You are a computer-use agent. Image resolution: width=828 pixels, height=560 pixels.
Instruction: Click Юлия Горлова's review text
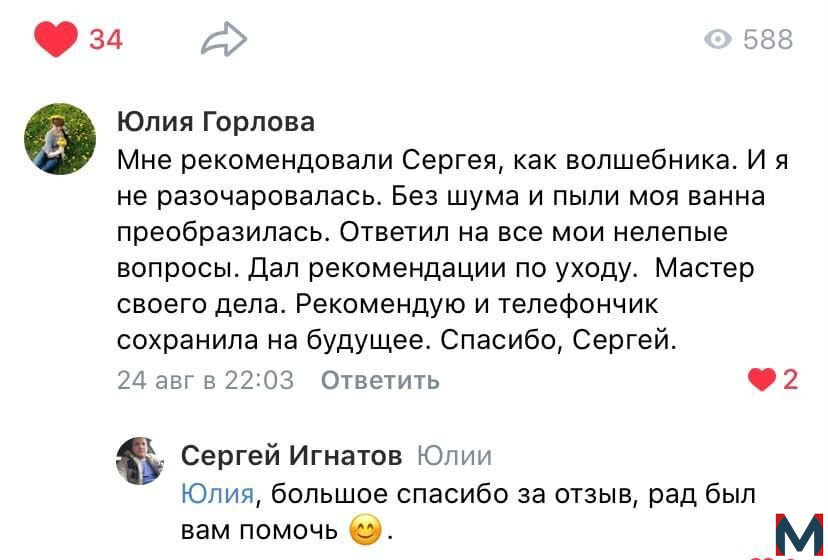tap(453, 250)
